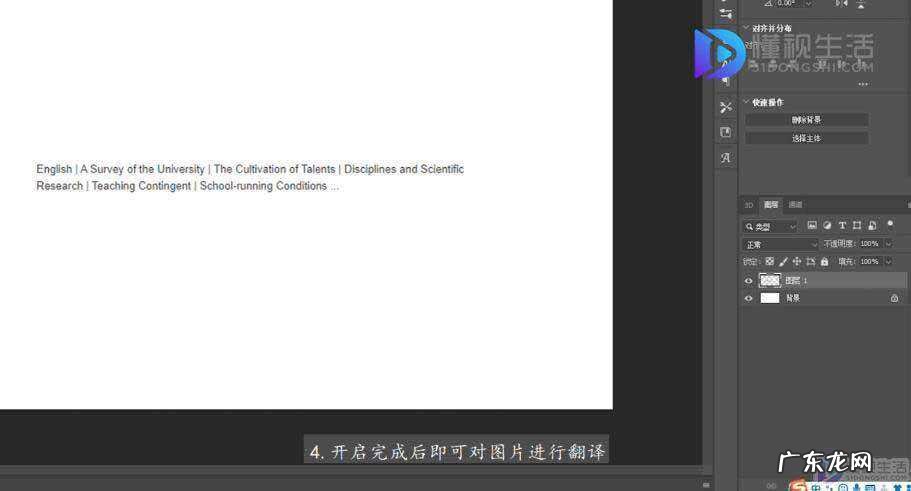Toggle visibility of 图层 1 layer
The width and height of the screenshot is (911, 491).
pyautogui.click(x=748, y=281)
